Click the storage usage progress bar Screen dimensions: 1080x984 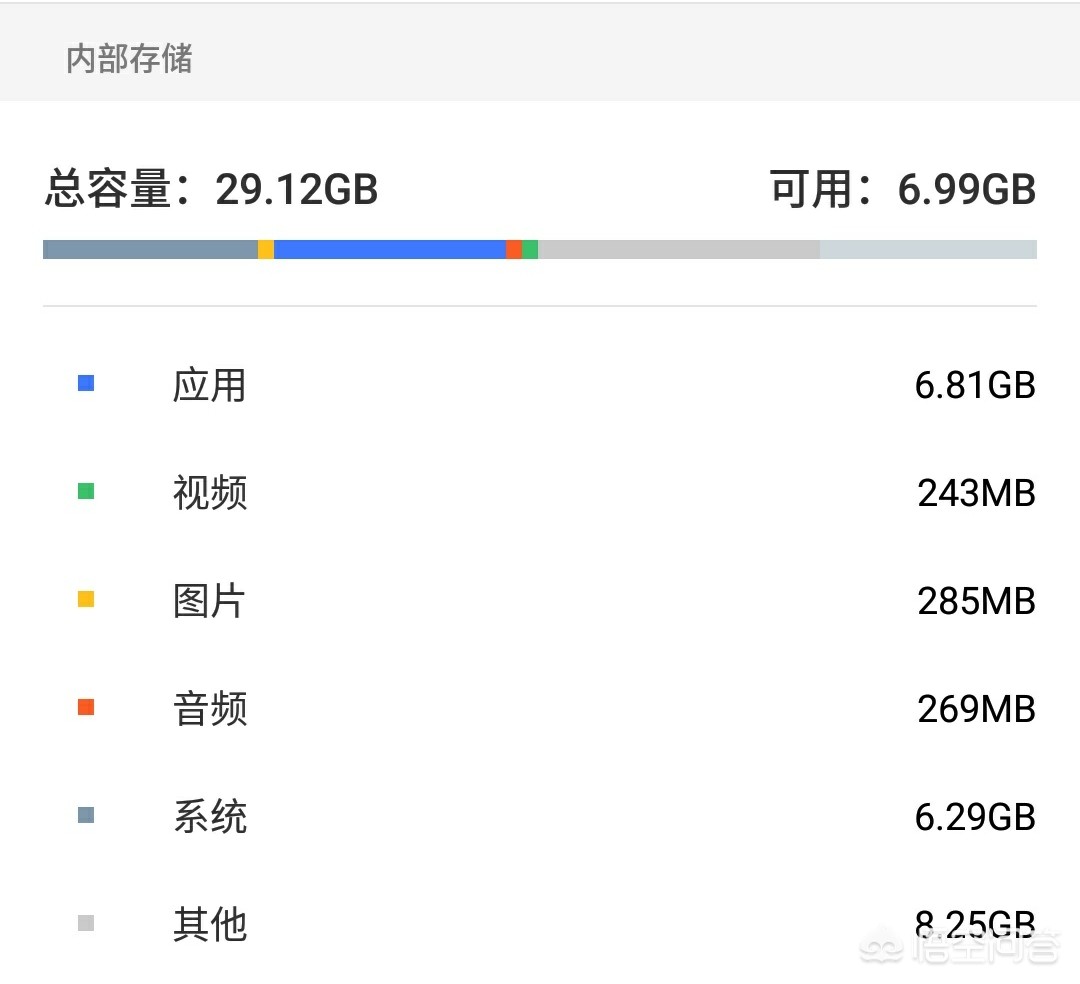click(540, 248)
